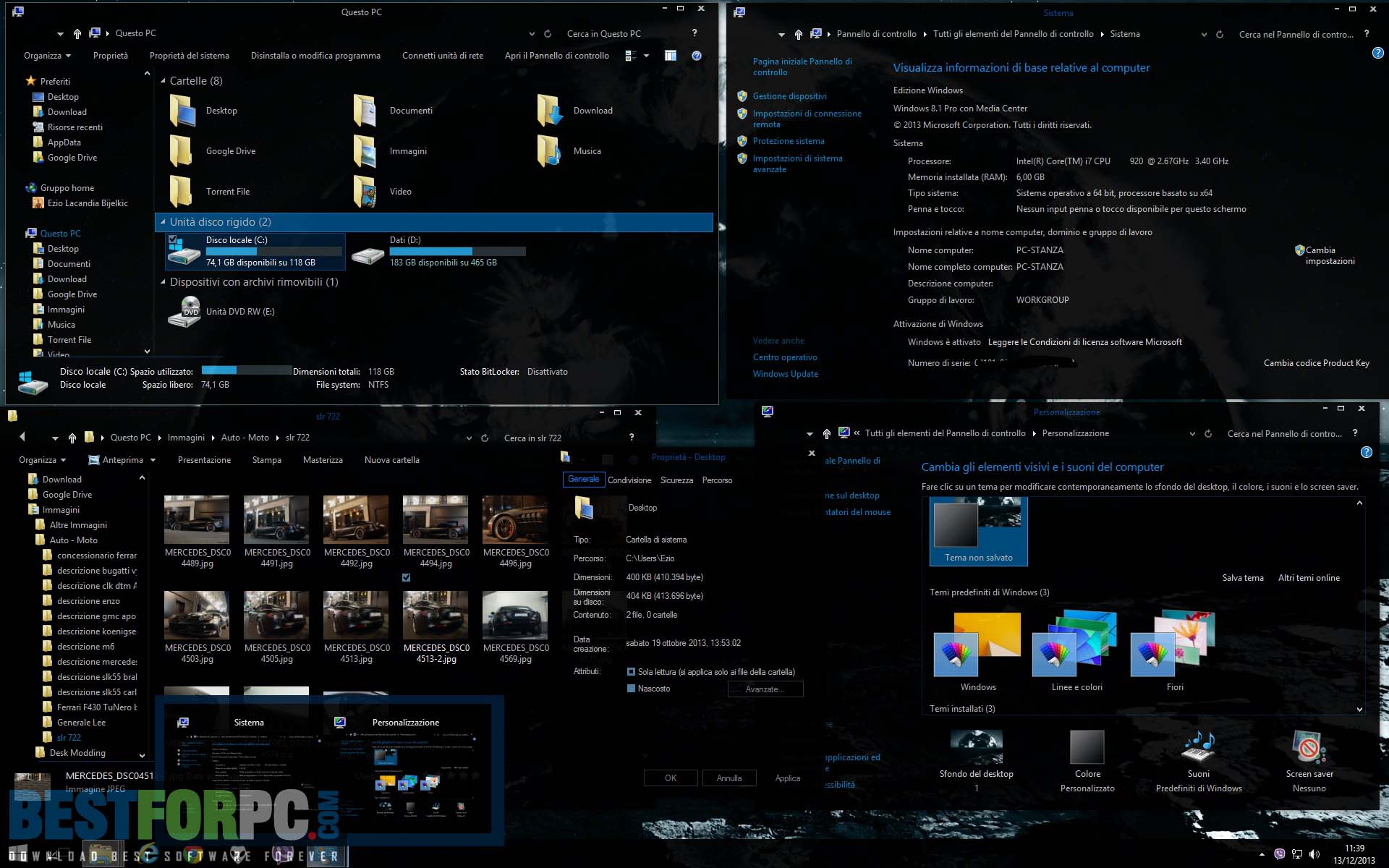
Task: Select the Unità DVD RW (E:) drive
Action: [221, 312]
